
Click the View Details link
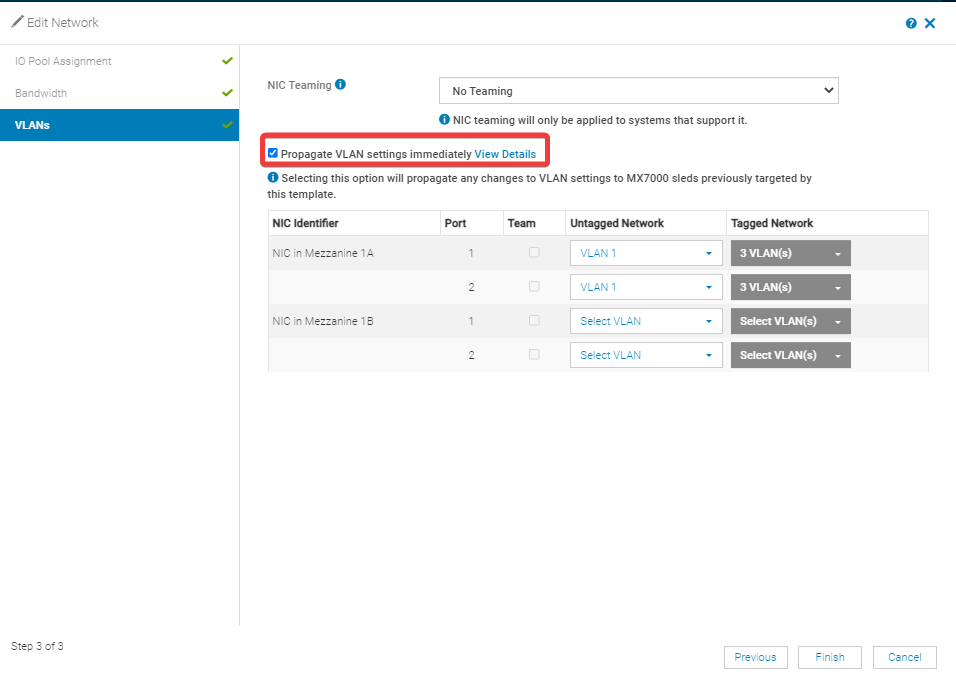click(505, 154)
